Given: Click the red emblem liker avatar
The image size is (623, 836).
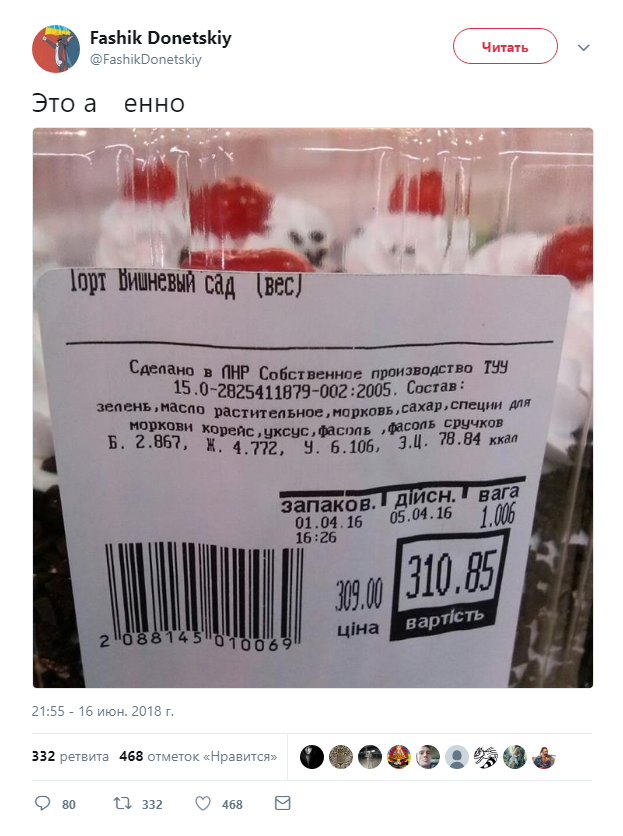Looking at the screenshot, I should pos(398,757).
